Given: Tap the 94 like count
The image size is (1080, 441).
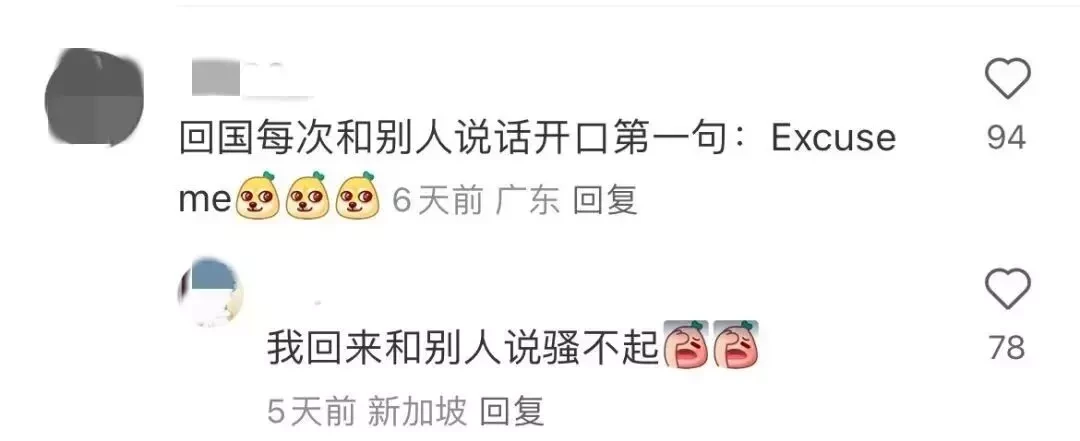Looking at the screenshot, I should point(1007,139).
